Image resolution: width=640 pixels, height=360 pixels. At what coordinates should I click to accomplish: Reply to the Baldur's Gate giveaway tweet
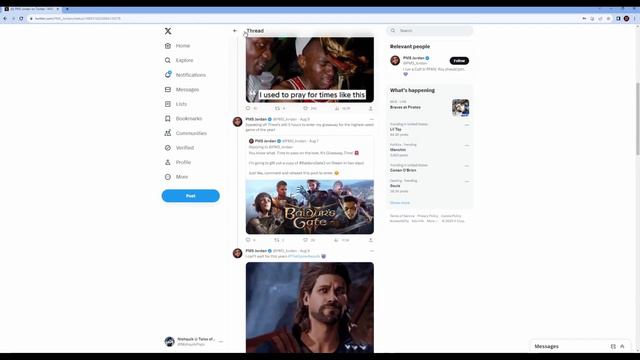248,240
